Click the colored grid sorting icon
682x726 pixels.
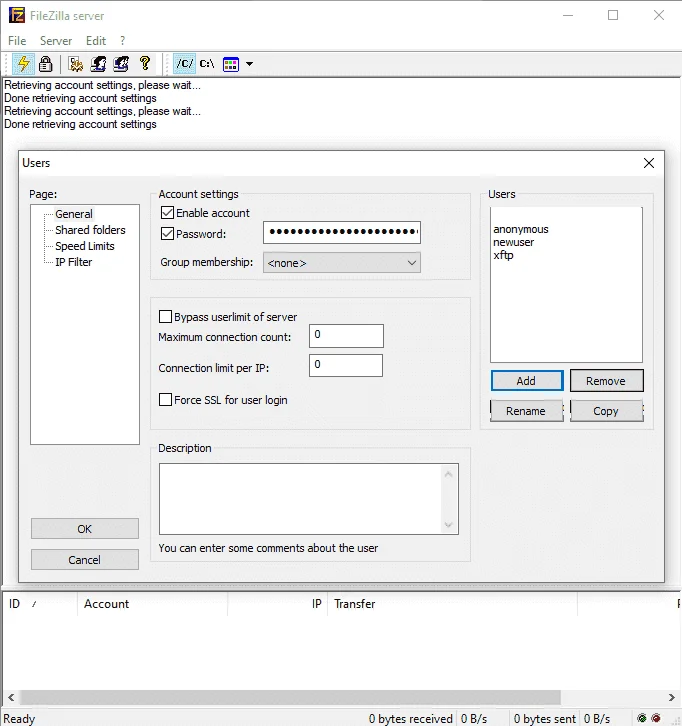coord(231,64)
